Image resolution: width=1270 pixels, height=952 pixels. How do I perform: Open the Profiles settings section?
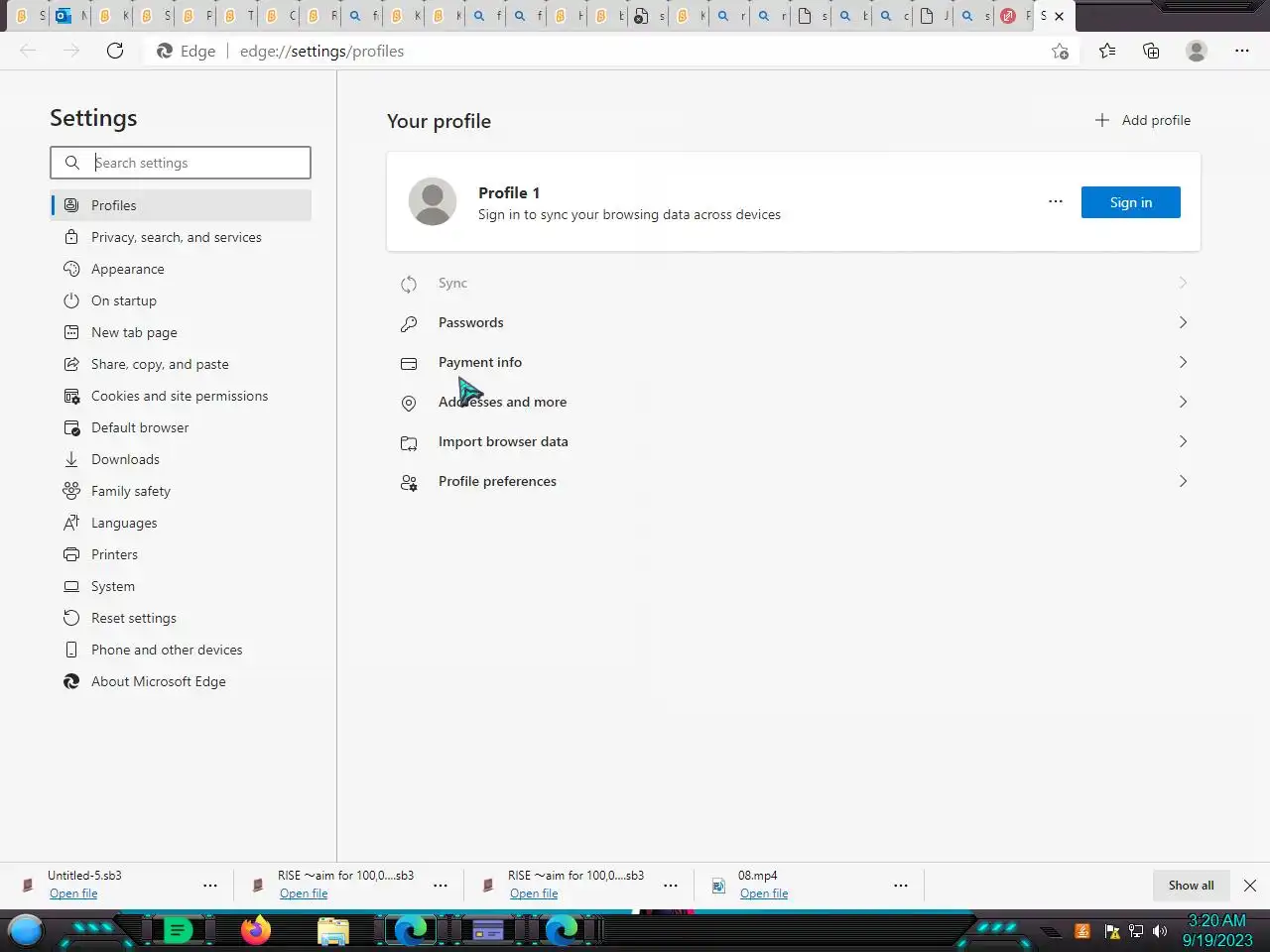click(181, 205)
